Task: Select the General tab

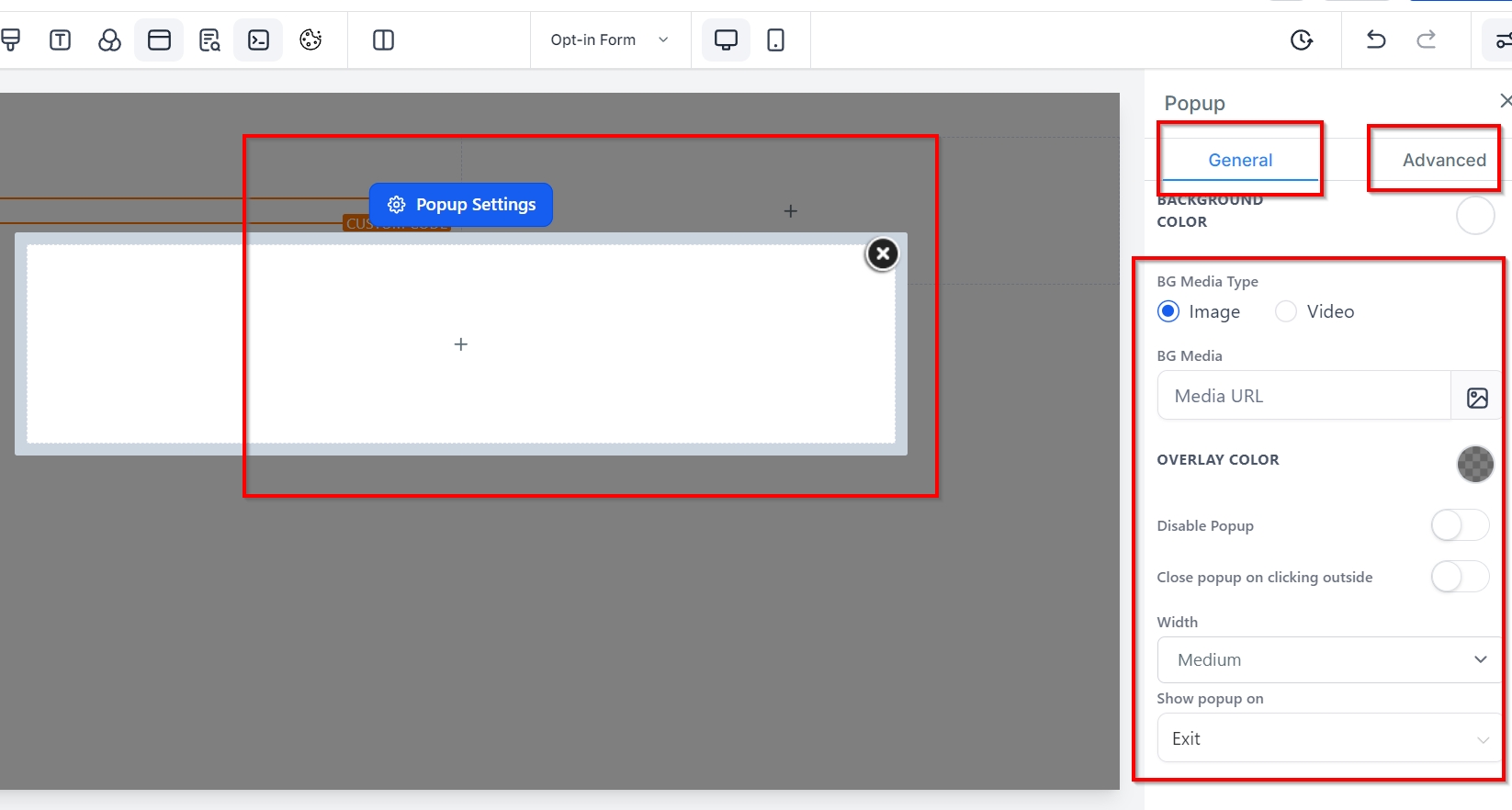Action: (x=1240, y=160)
